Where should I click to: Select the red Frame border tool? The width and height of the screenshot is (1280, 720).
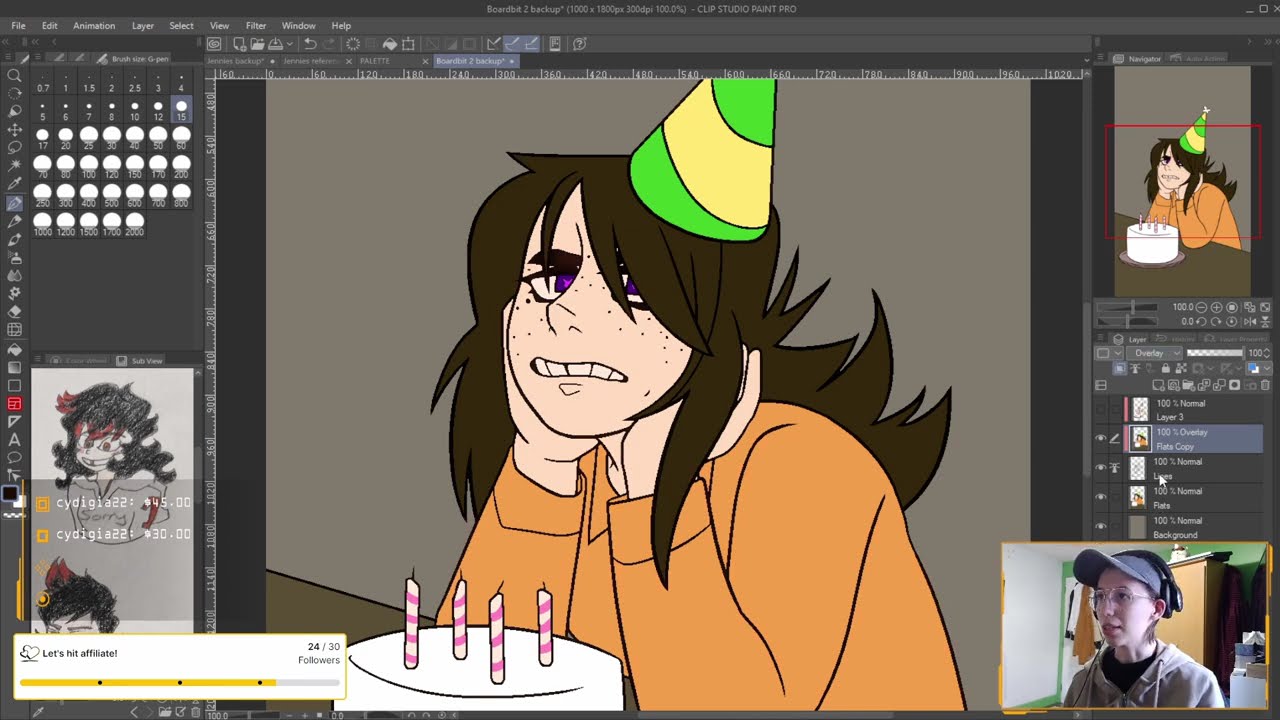(x=14, y=404)
